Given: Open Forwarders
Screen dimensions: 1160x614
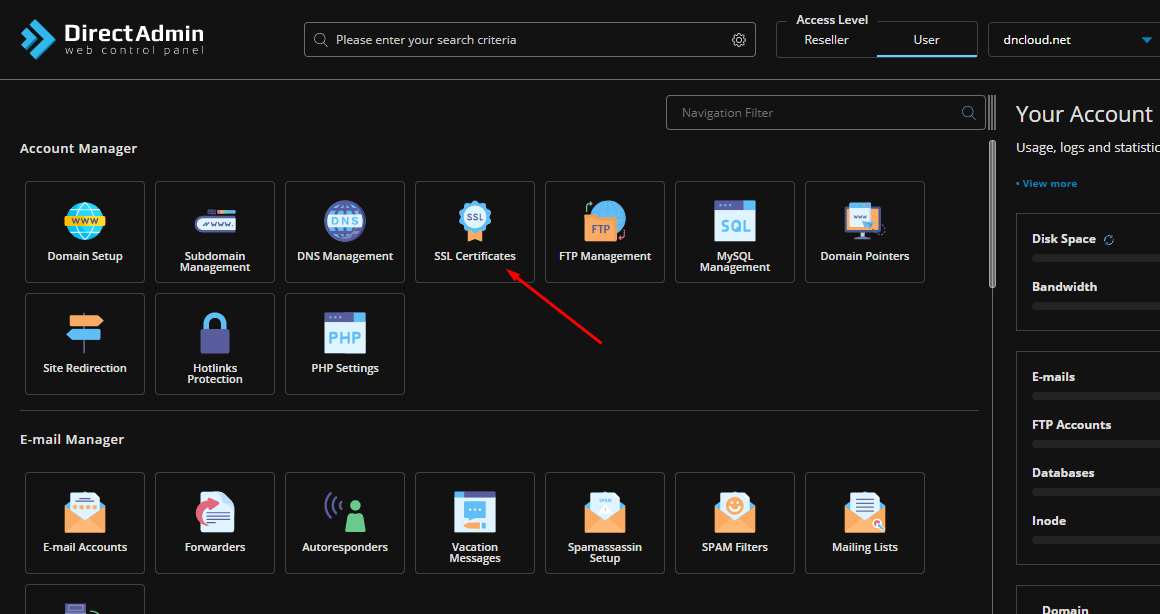Looking at the screenshot, I should click(215, 523).
